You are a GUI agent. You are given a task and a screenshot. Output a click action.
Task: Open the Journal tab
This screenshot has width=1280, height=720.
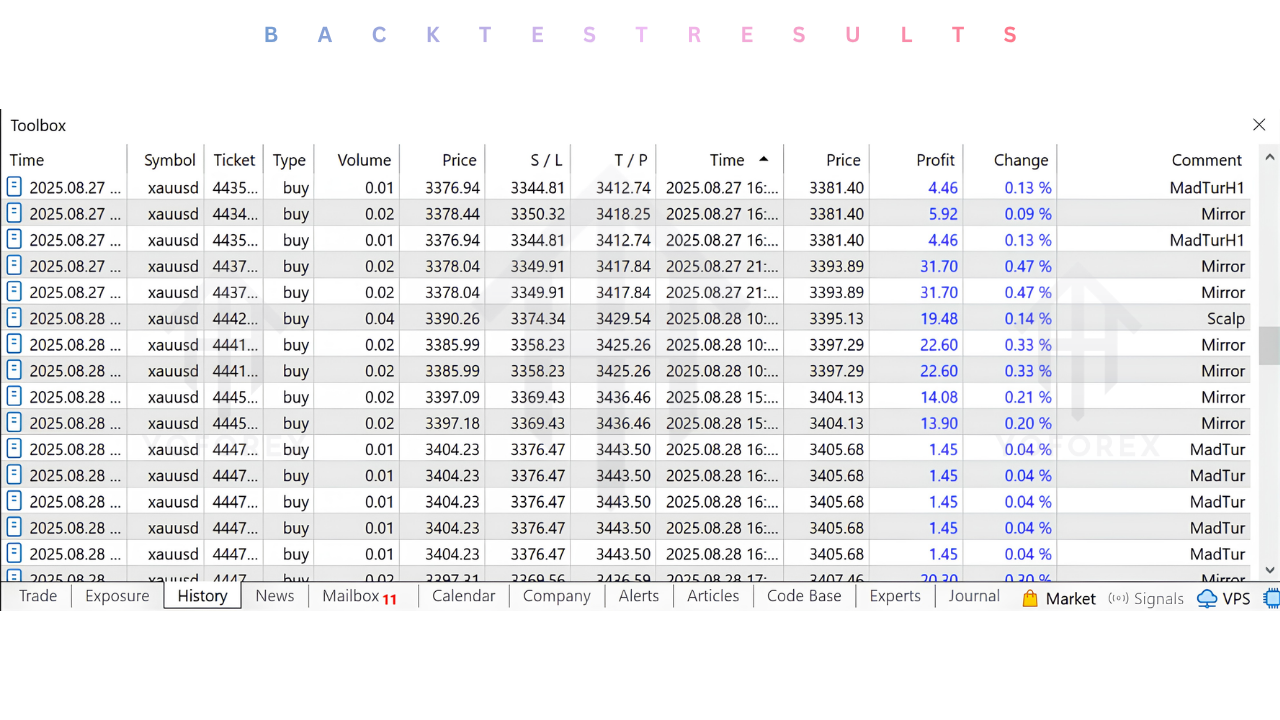click(x=974, y=596)
